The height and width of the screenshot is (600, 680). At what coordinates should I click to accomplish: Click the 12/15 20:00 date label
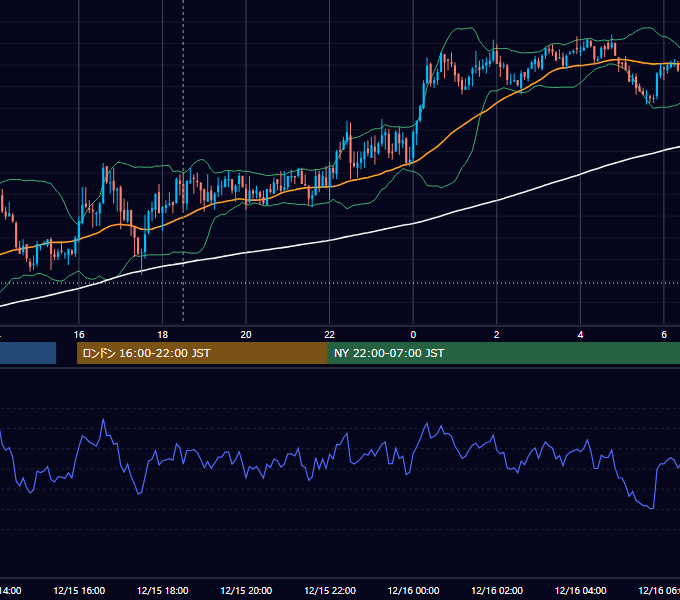(246, 590)
